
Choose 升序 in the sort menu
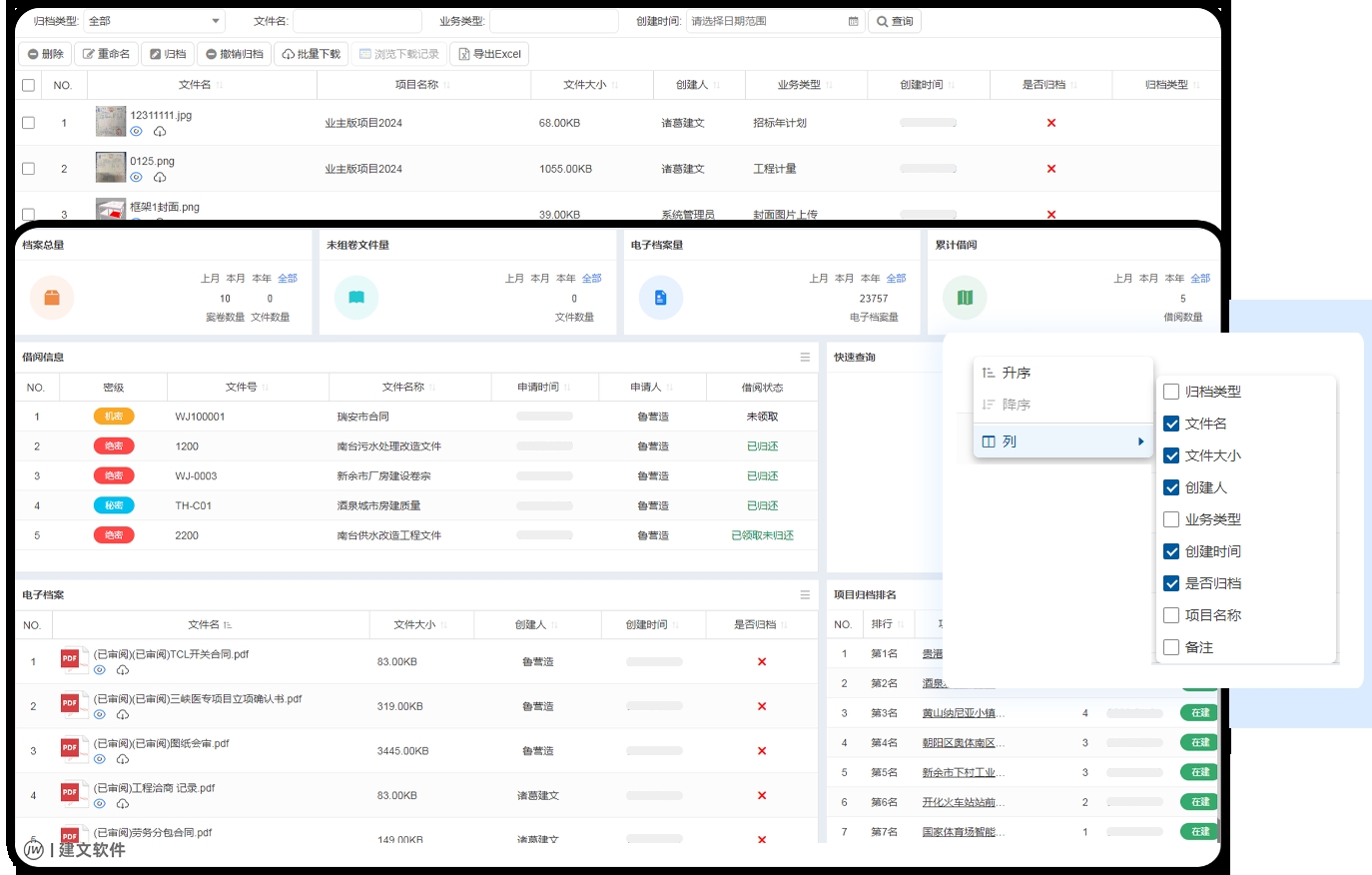[1017, 373]
